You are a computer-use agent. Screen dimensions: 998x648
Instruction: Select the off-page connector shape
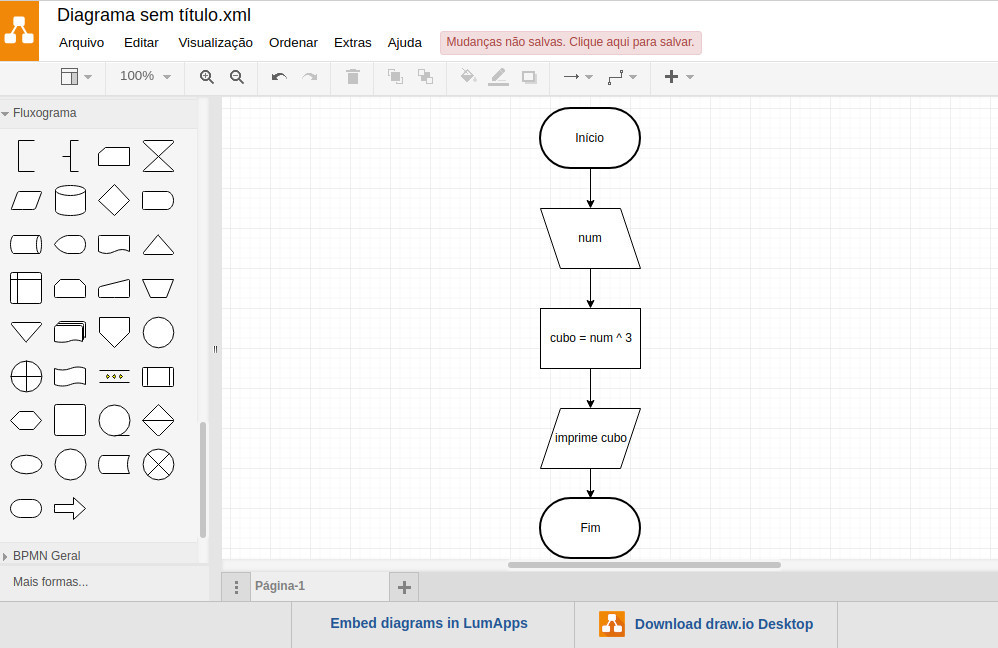pos(114,332)
